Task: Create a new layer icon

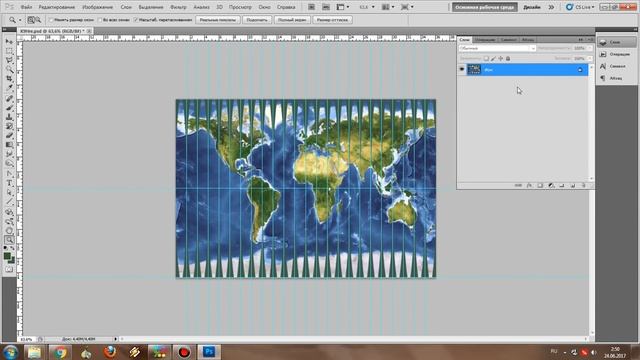Action: 573,185
